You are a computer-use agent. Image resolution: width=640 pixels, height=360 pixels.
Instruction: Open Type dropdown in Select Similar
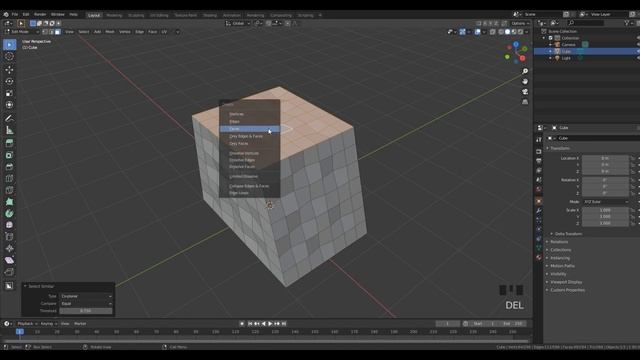point(86,296)
